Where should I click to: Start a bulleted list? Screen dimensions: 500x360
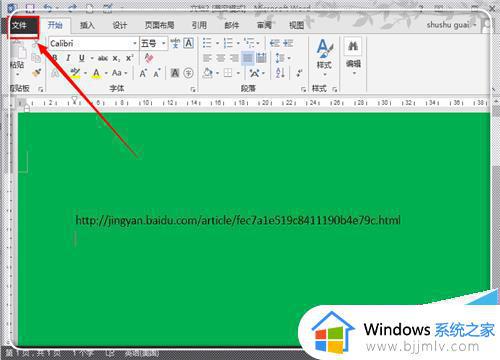pos(207,43)
